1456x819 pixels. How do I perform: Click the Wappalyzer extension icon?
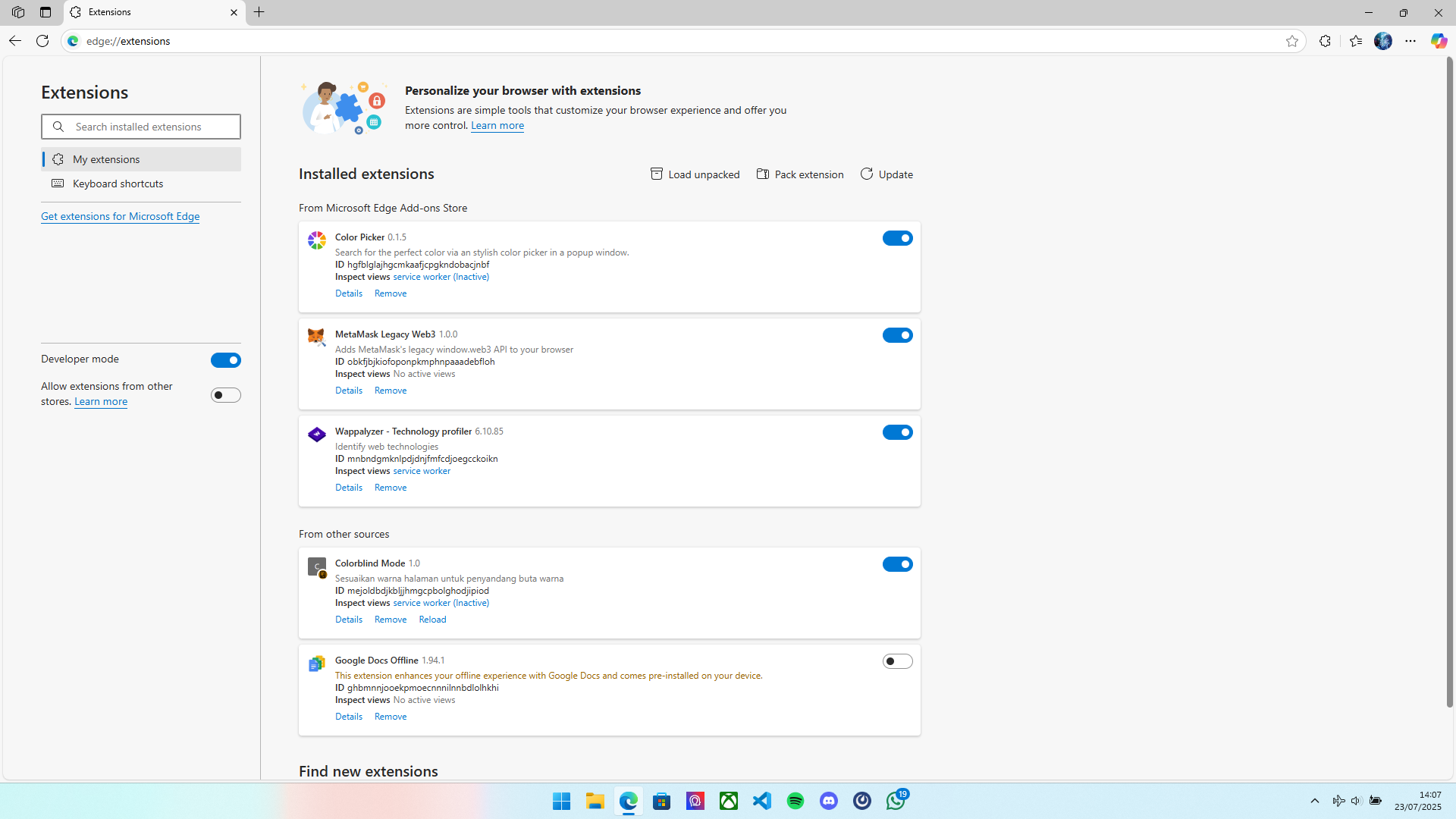tap(317, 435)
